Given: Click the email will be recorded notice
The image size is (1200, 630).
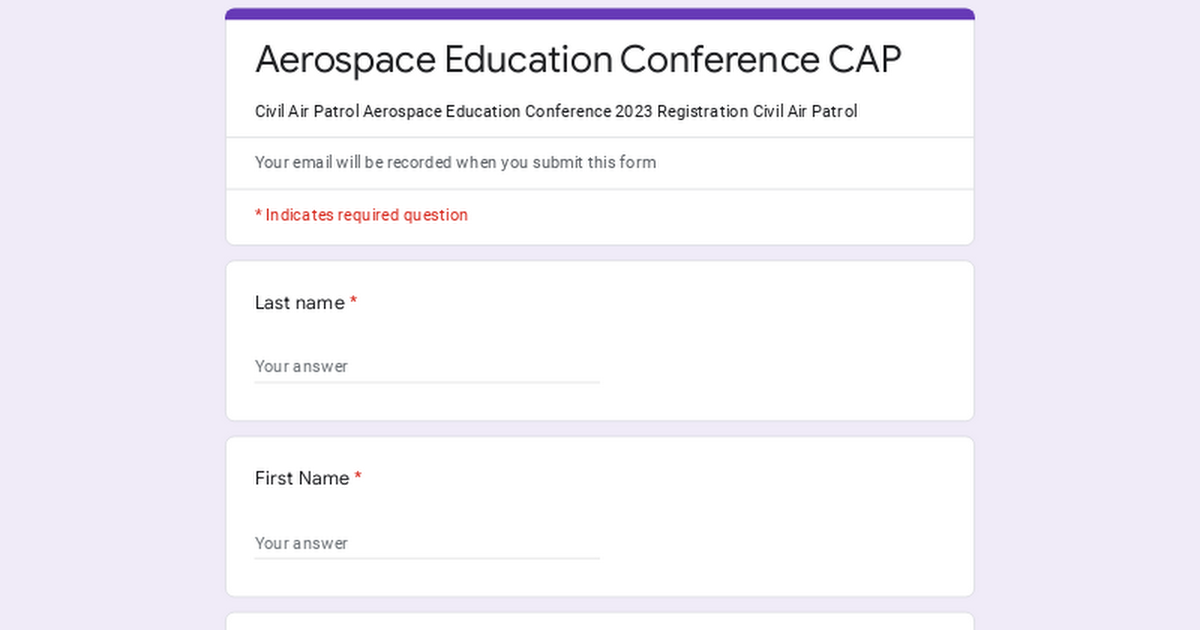Looking at the screenshot, I should click(455, 162).
